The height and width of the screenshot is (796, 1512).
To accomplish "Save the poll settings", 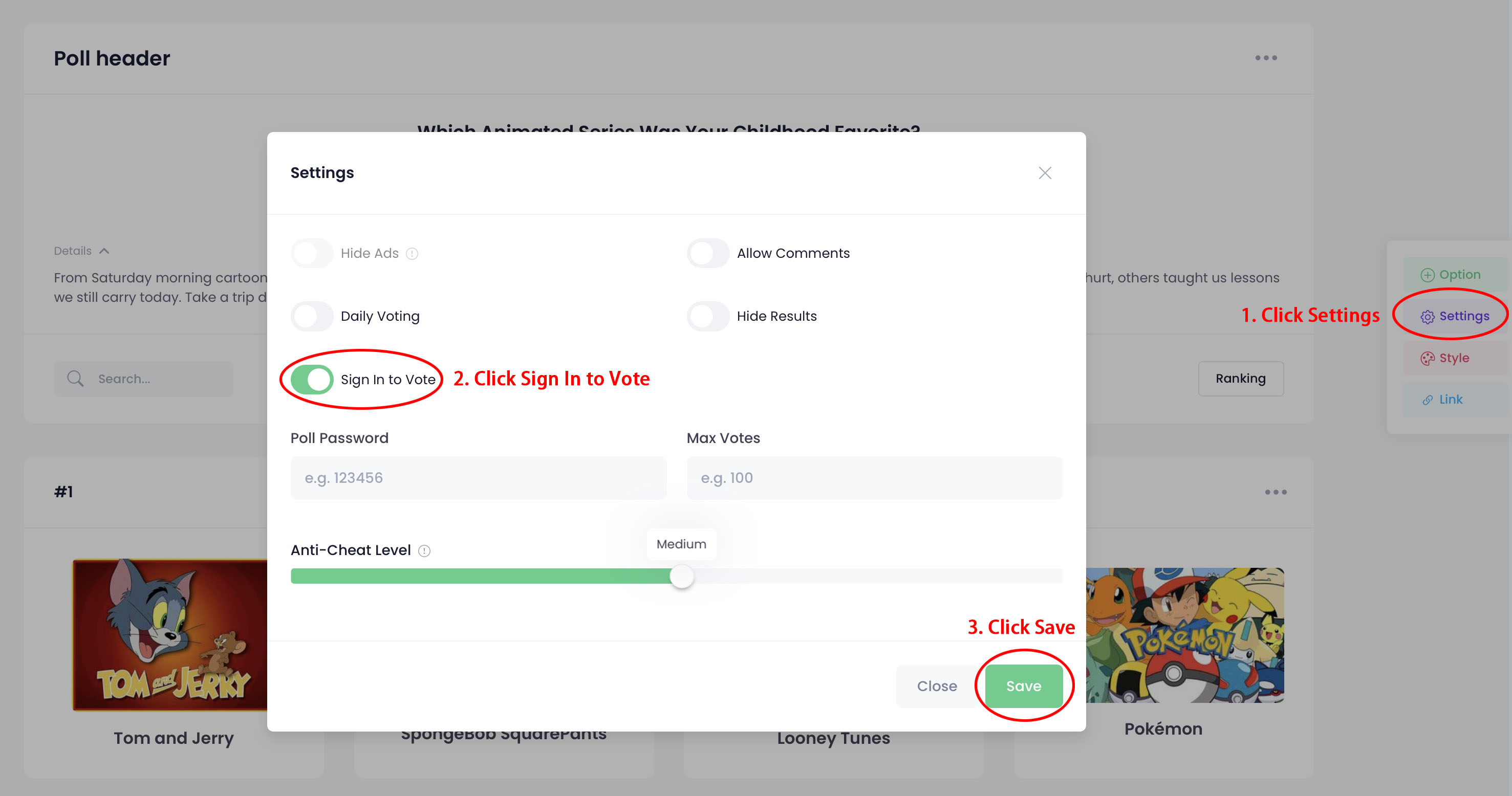I will 1023,686.
